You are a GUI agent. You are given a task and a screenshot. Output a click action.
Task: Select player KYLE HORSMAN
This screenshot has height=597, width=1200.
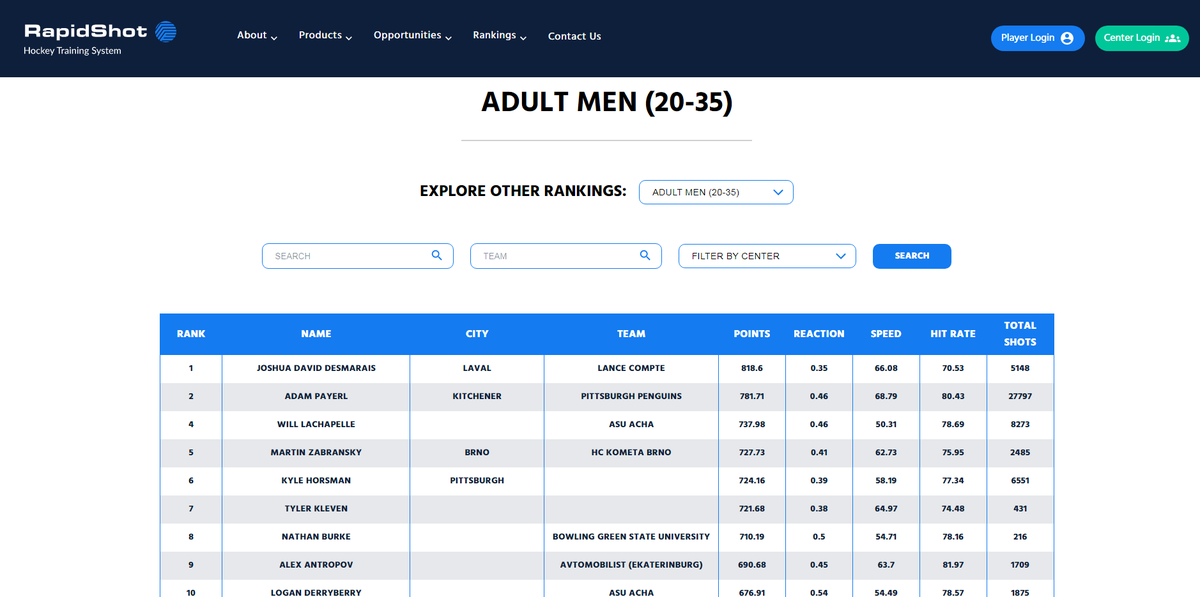click(x=316, y=480)
